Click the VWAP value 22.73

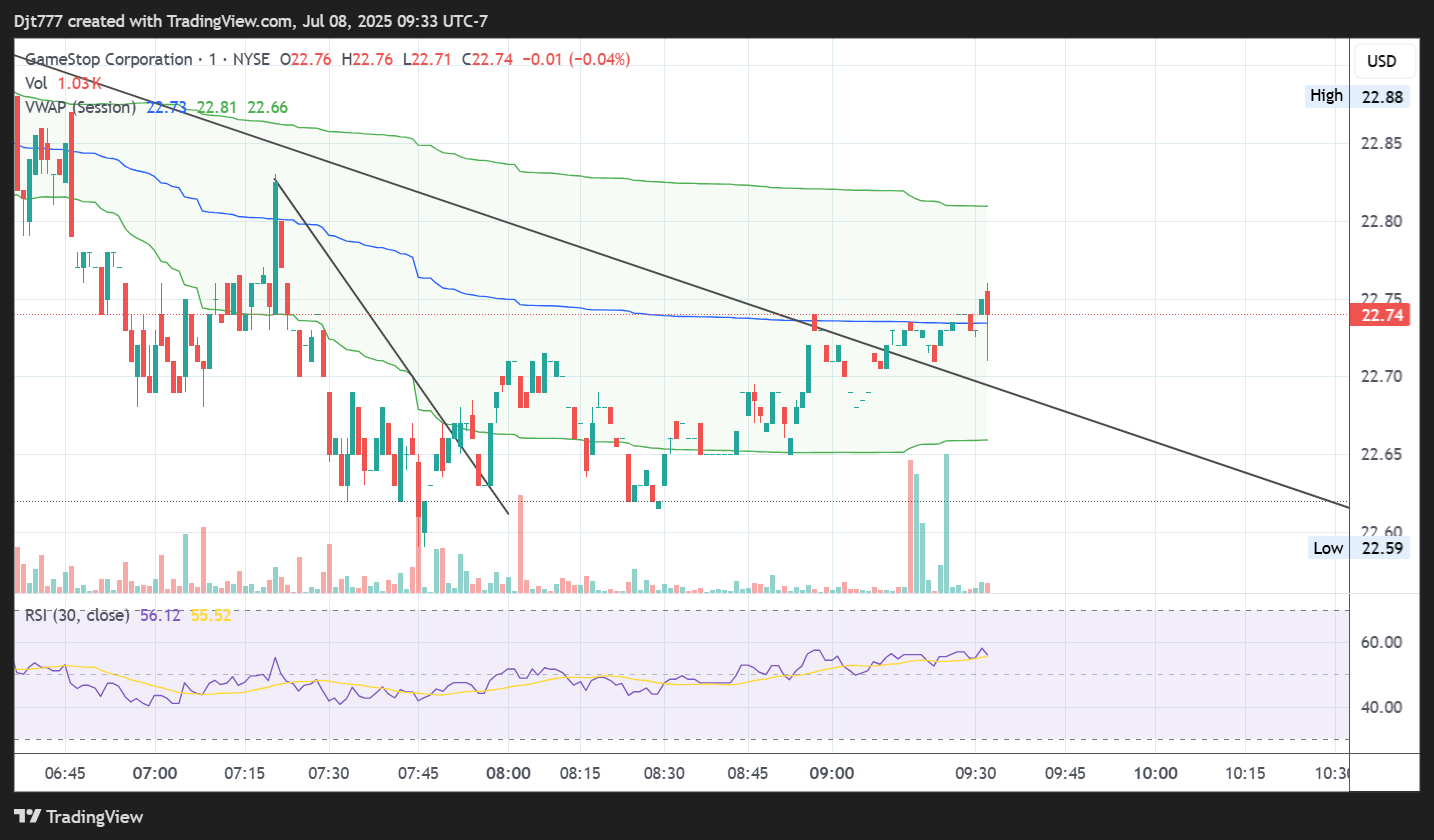[x=166, y=107]
